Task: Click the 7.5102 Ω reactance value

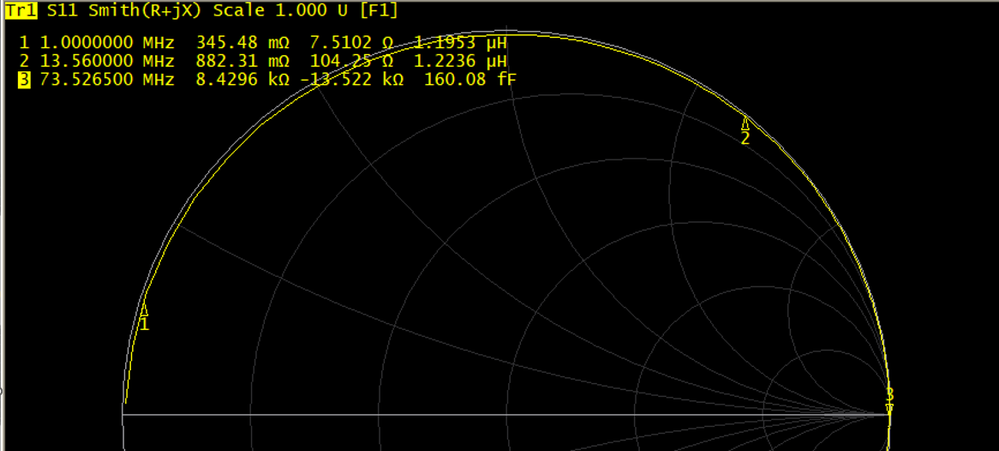Action: [x=352, y=43]
